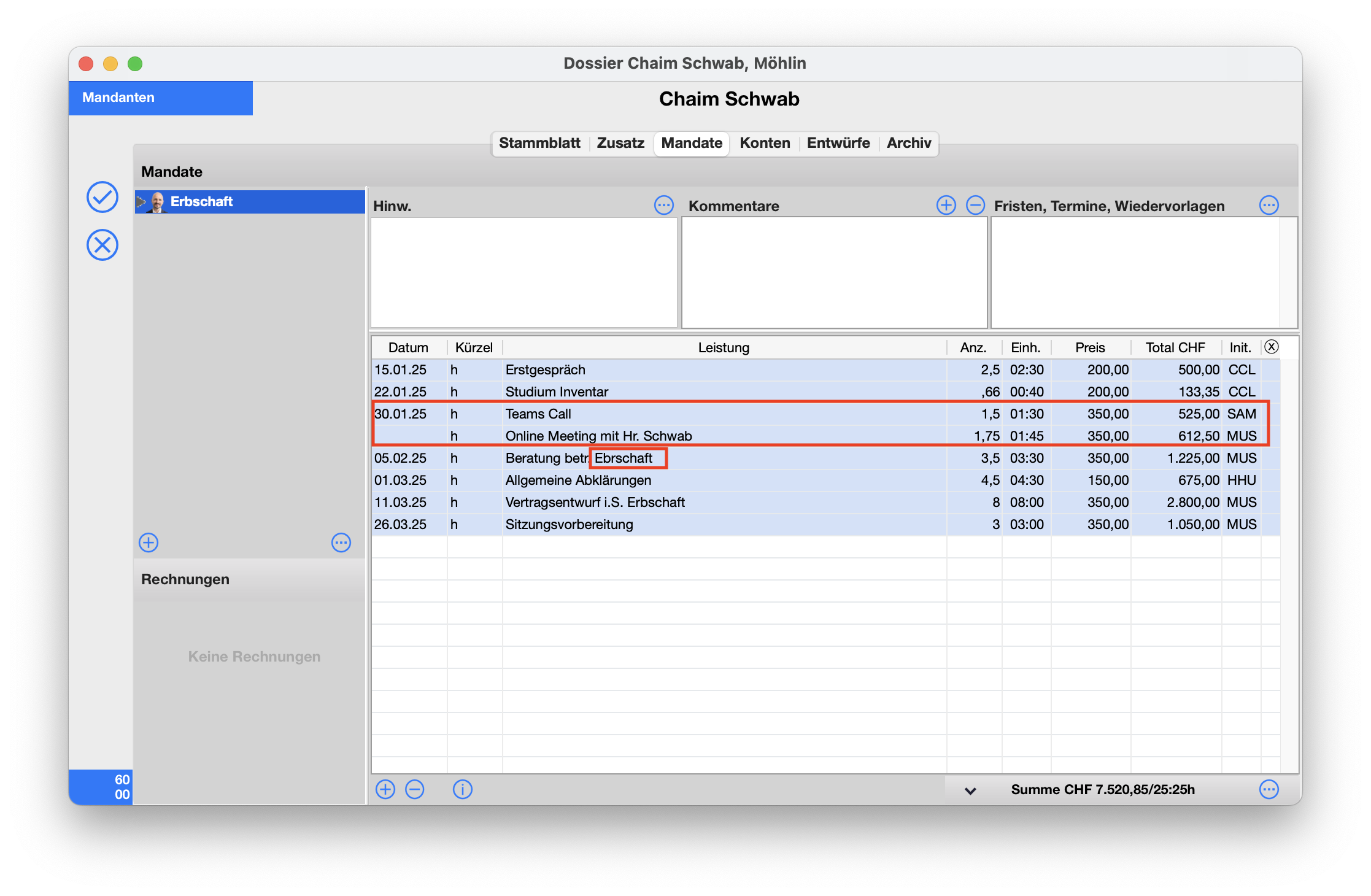The image size is (1371, 896).
Task: Expand the Summe chevron dropdown
Action: [x=970, y=790]
